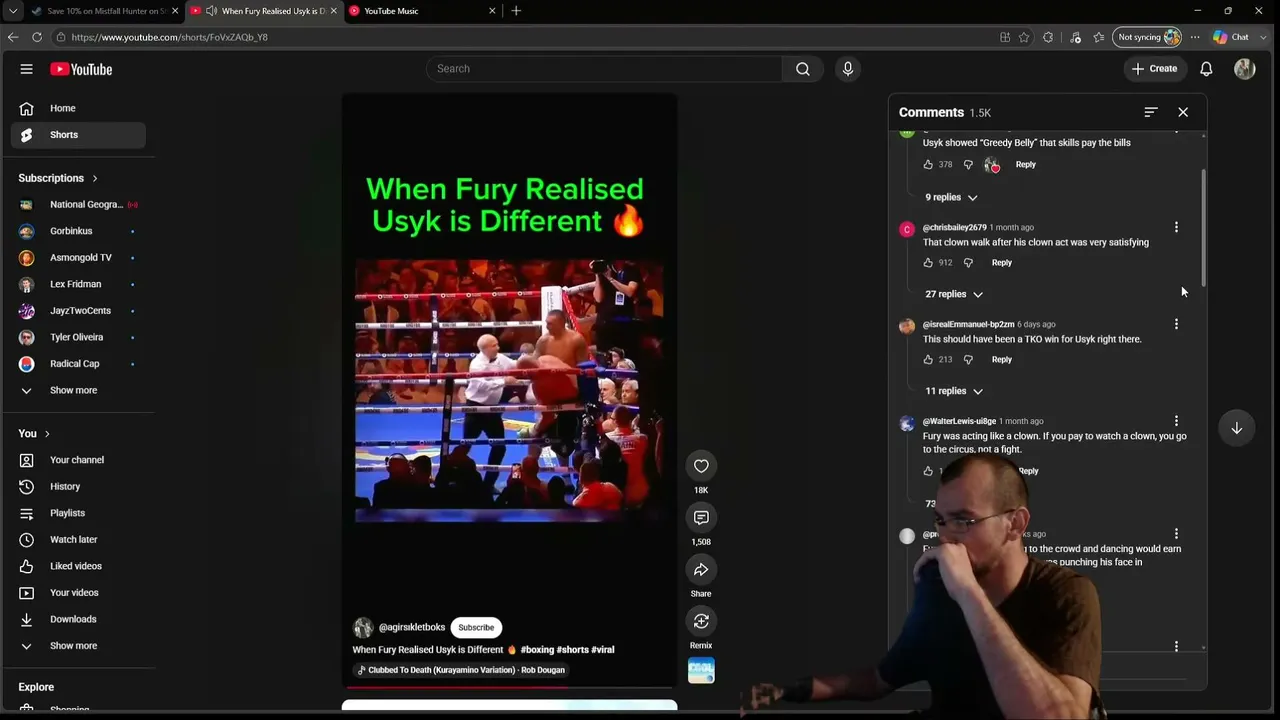Open Liked videos in the sidebar
Viewport: 1280px width, 720px height.
[78, 566]
